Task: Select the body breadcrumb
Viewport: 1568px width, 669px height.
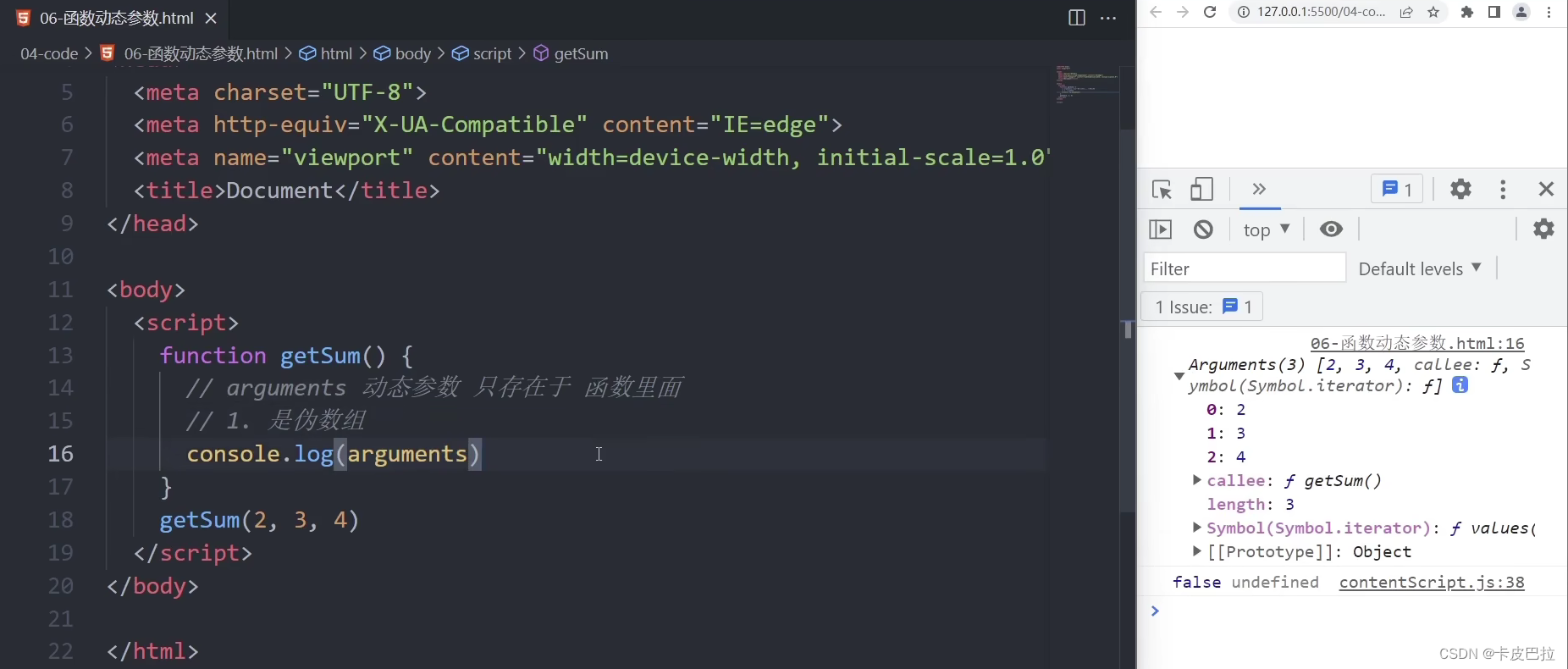Action: (403, 53)
